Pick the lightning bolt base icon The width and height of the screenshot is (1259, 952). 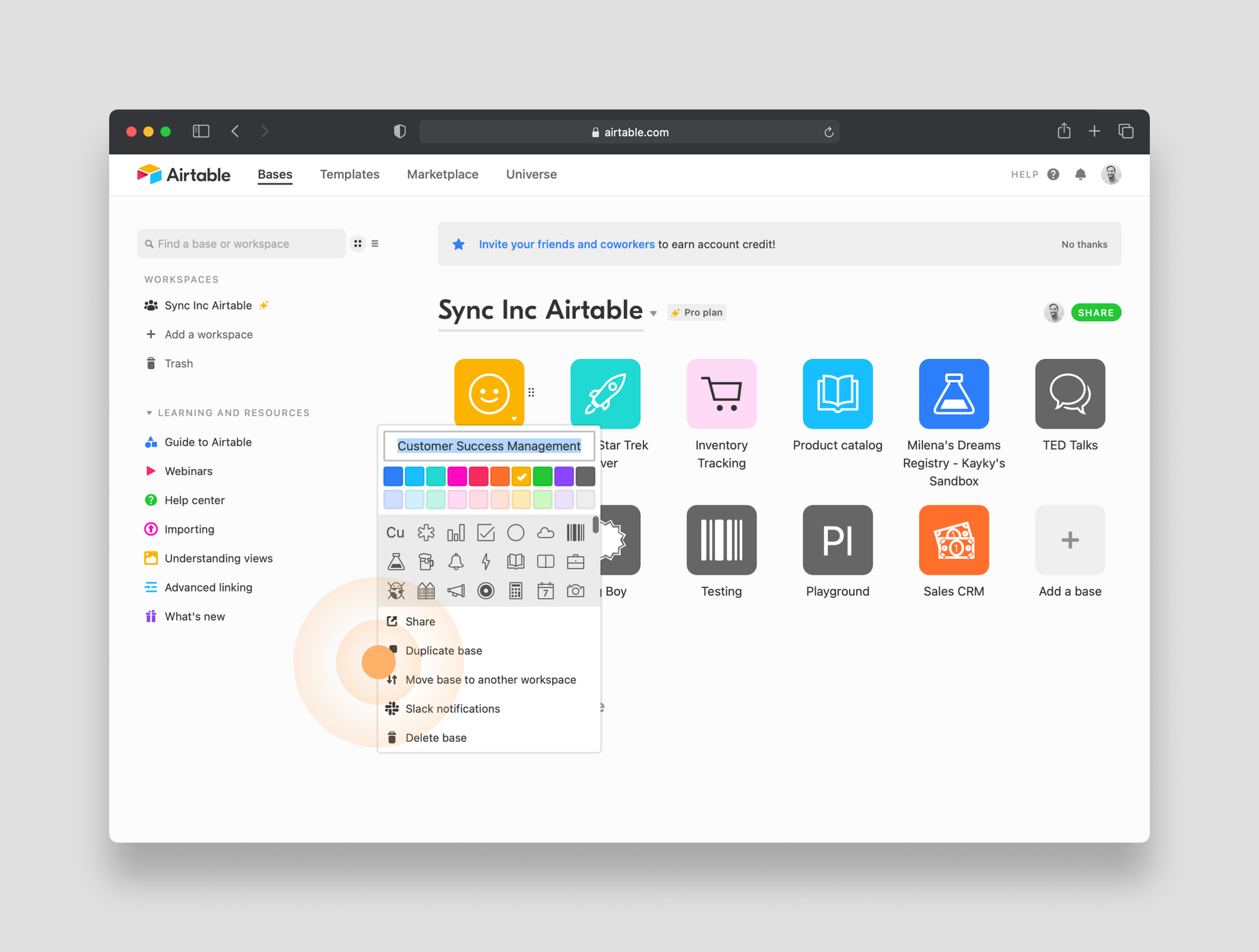click(485, 561)
